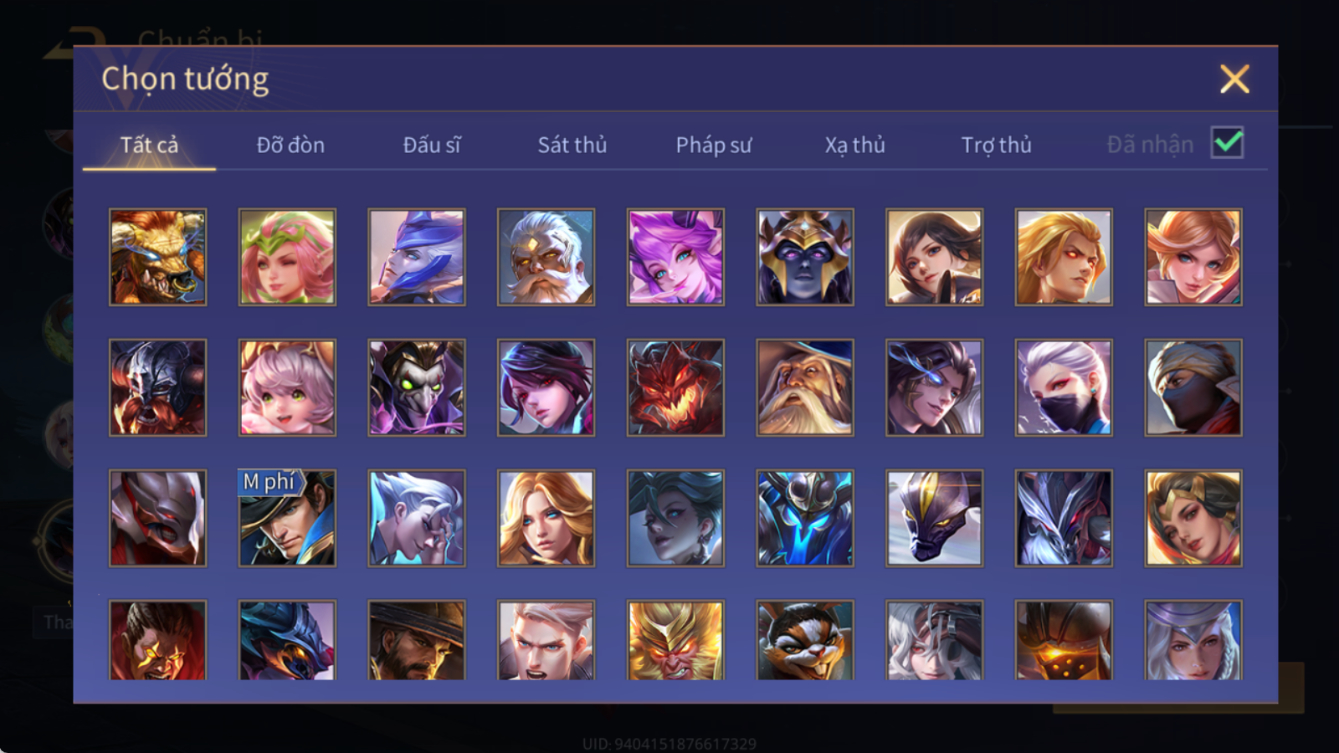Switch to the Đấu sĩ tab
1339x753 pixels.
[x=431, y=145]
